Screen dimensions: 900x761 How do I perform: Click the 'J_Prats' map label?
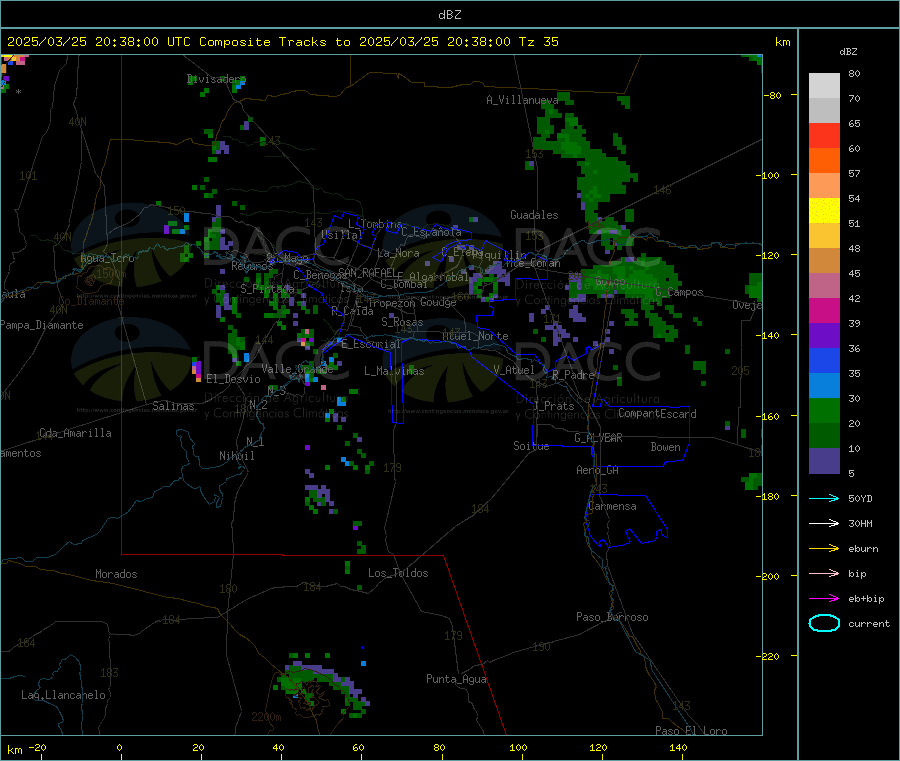pyautogui.click(x=554, y=405)
